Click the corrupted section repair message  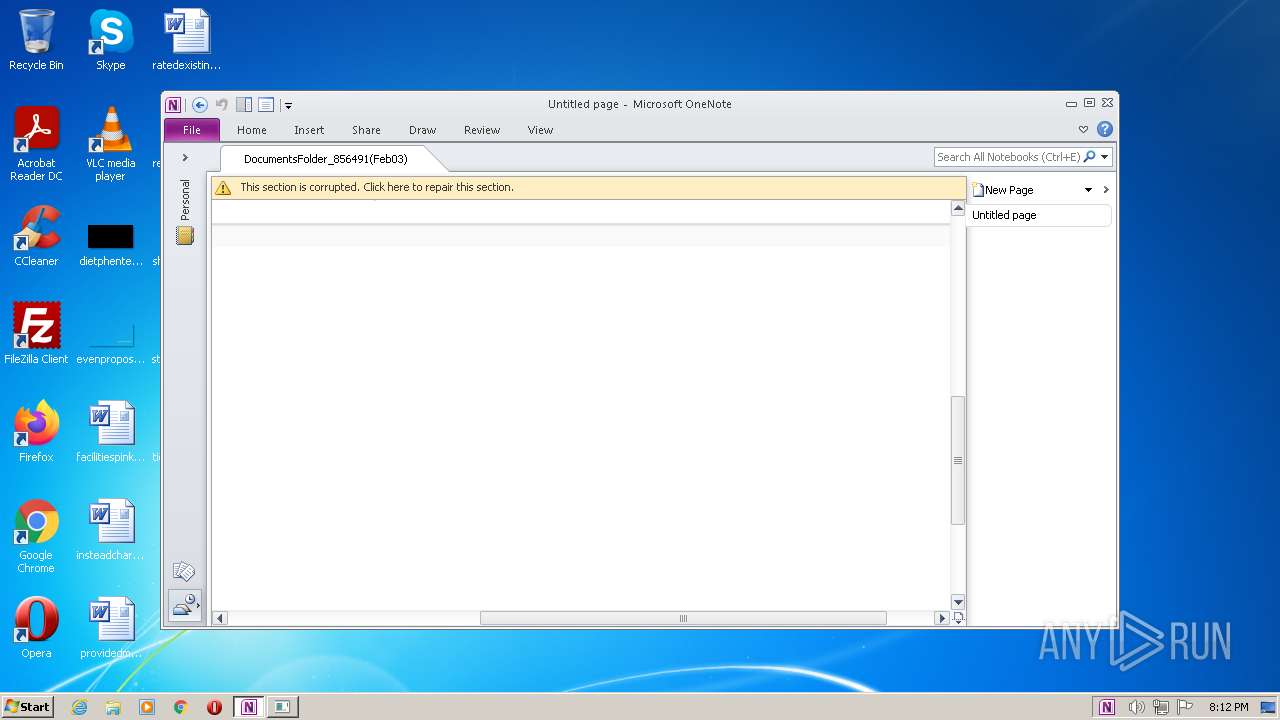tap(377, 187)
